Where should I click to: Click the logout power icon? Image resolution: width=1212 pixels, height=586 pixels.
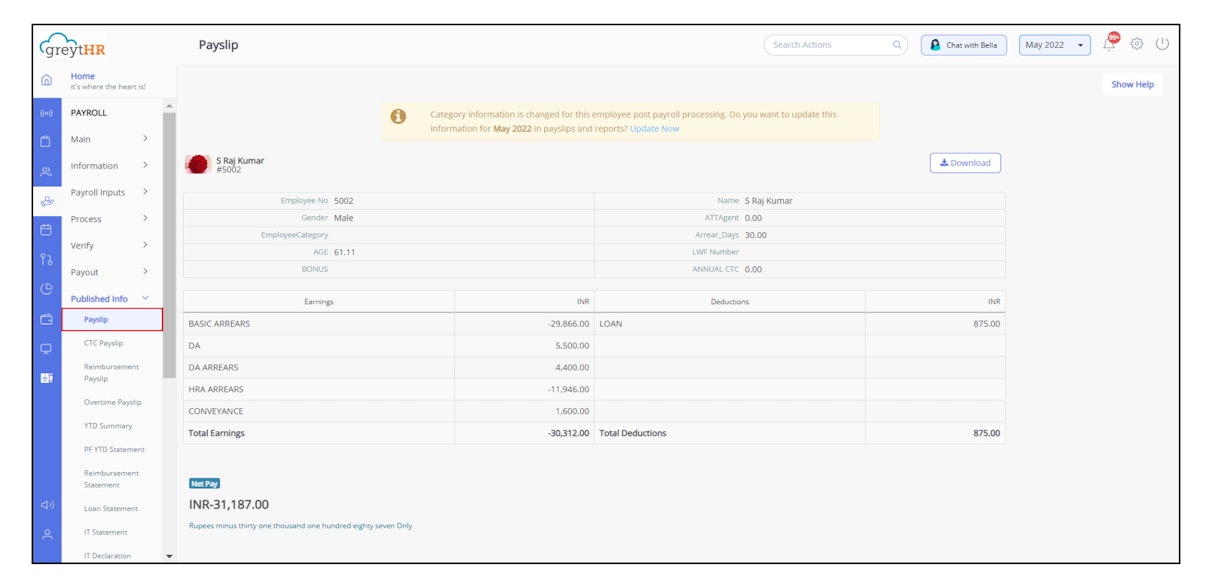click(1160, 42)
